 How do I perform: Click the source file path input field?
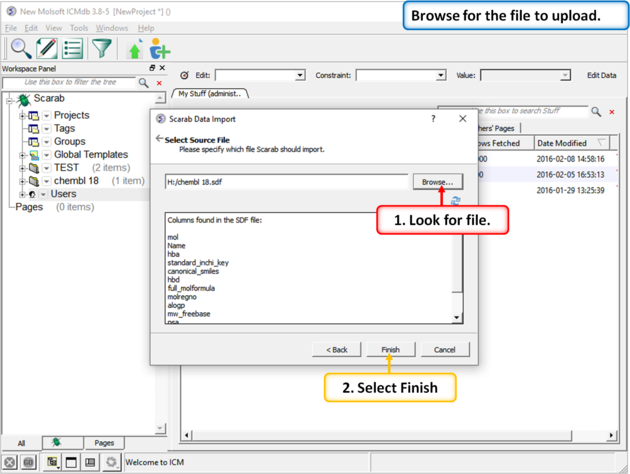pos(287,182)
